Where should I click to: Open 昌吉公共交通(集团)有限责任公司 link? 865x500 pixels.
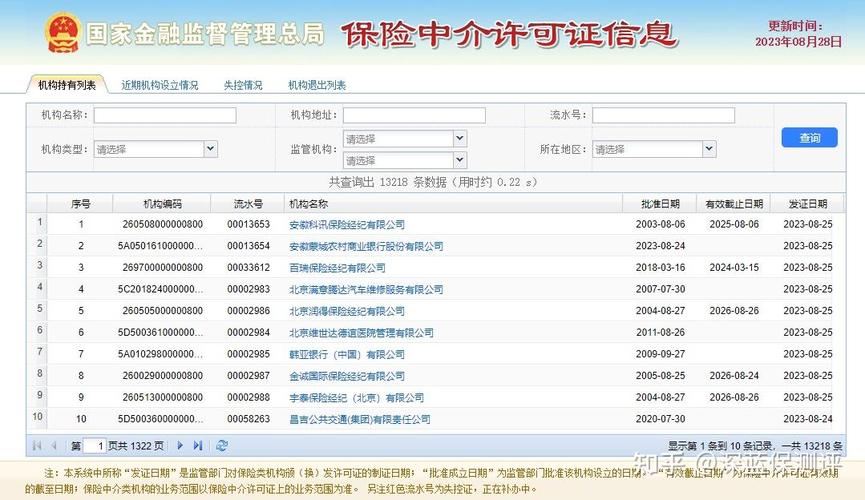click(x=360, y=419)
